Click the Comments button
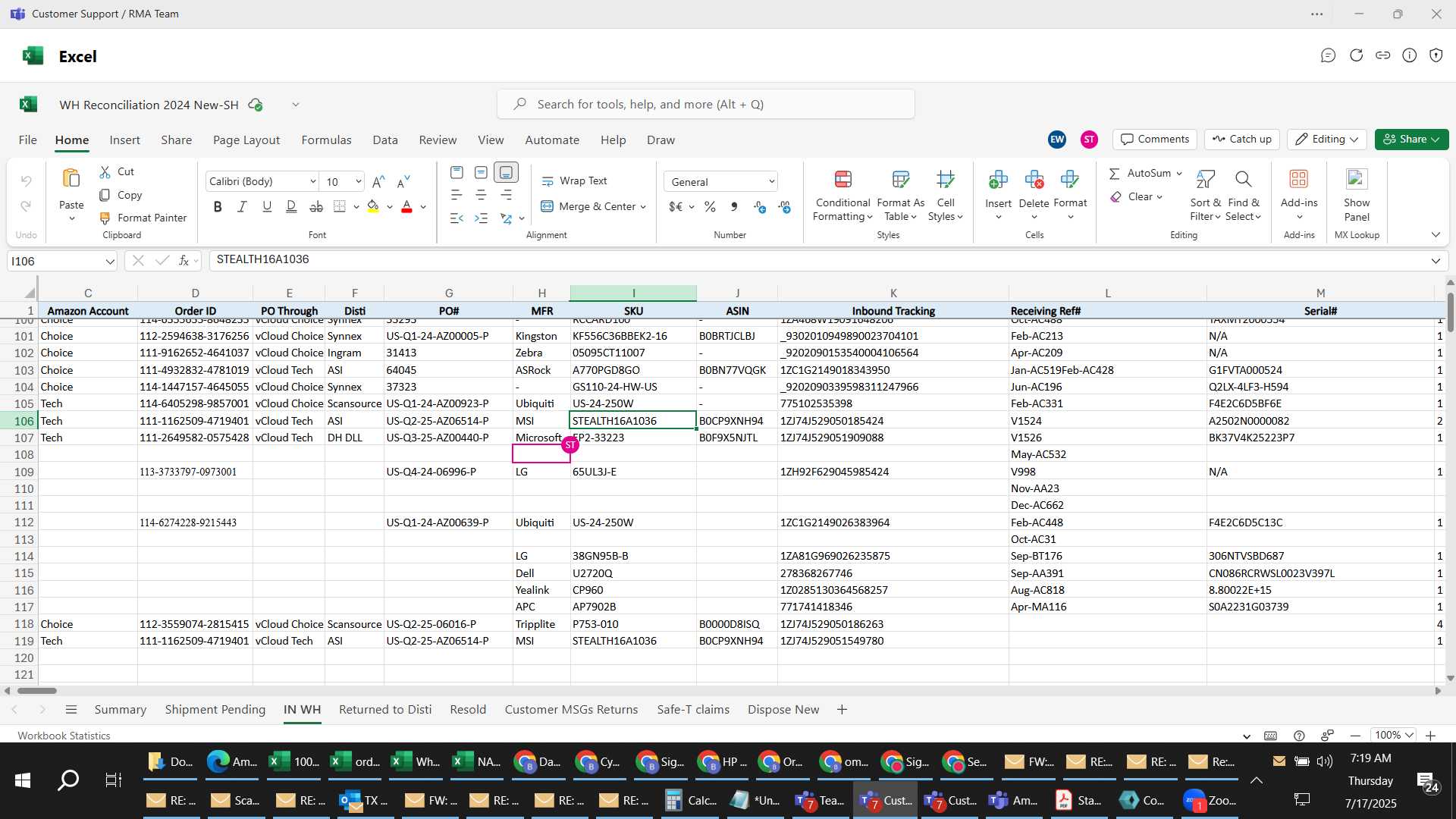This screenshot has width=1456, height=819. click(x=1155, y=140)
